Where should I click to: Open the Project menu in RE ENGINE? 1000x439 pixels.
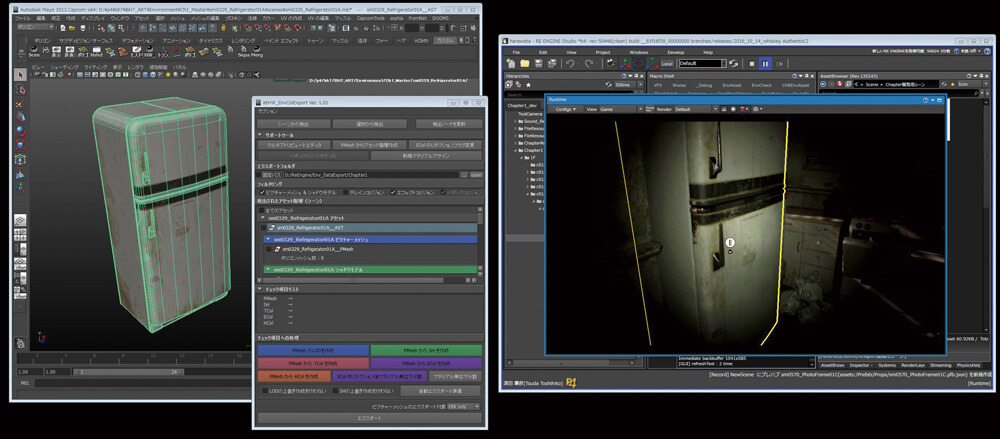click(603, 52)
